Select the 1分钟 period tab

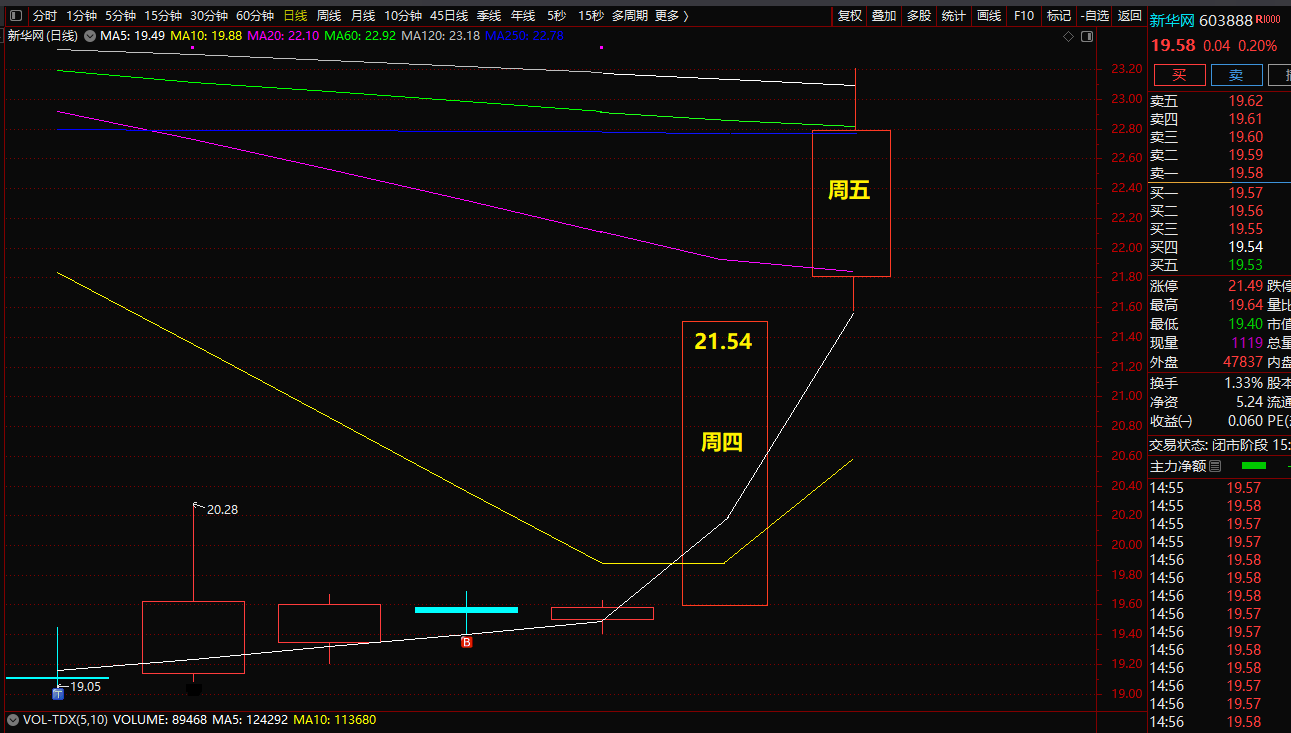(x=81, y=16)
